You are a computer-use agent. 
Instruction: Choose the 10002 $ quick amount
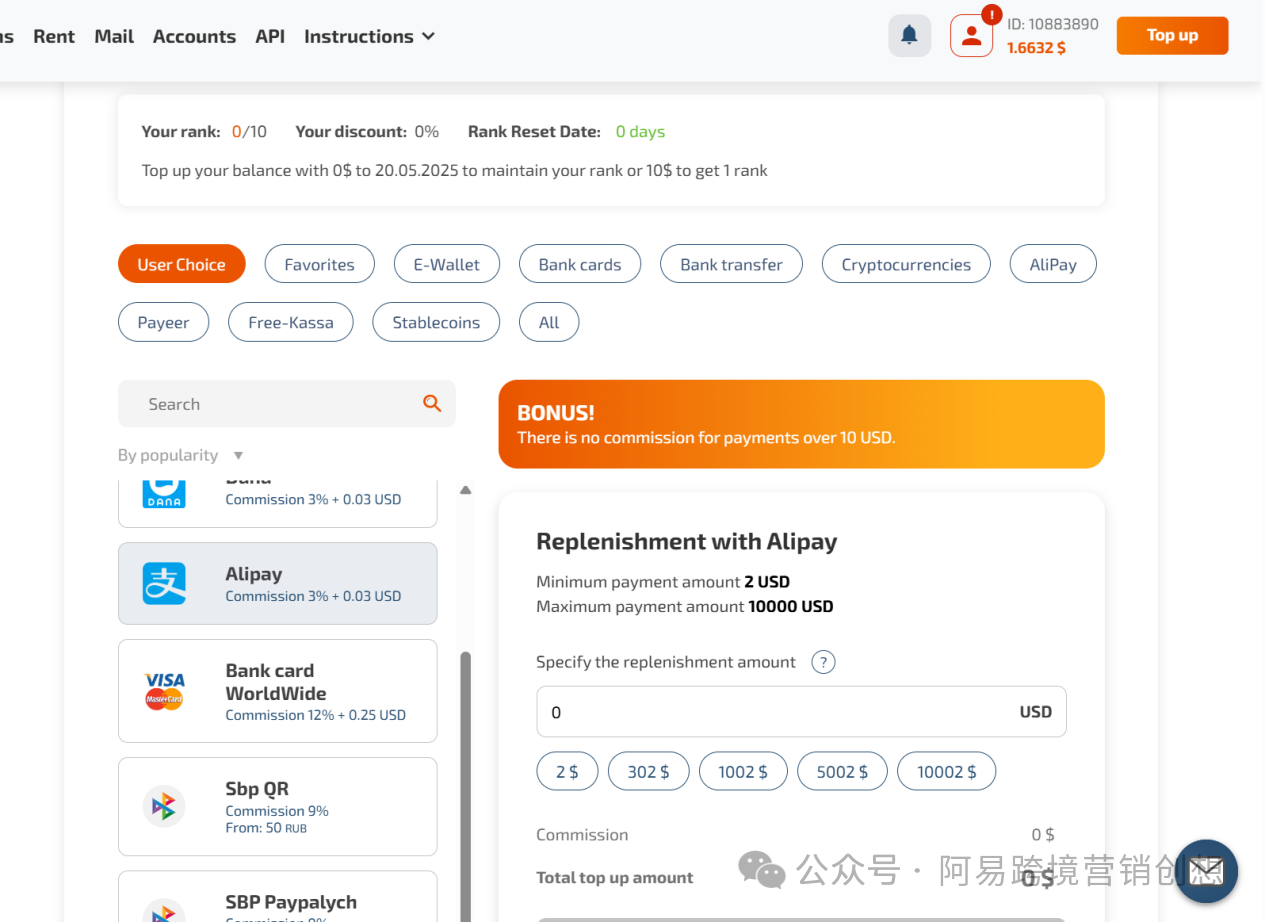pos(946,771)
